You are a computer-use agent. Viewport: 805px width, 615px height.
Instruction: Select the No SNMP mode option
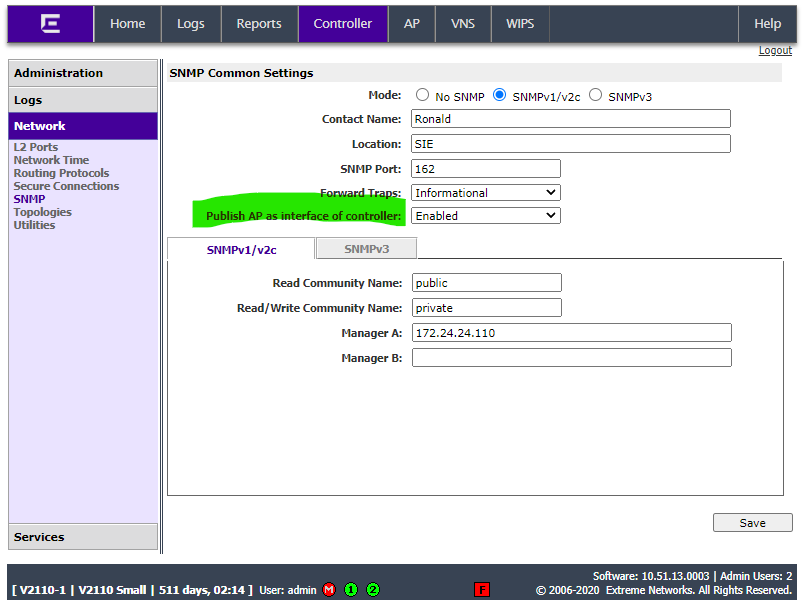[422, 96]
